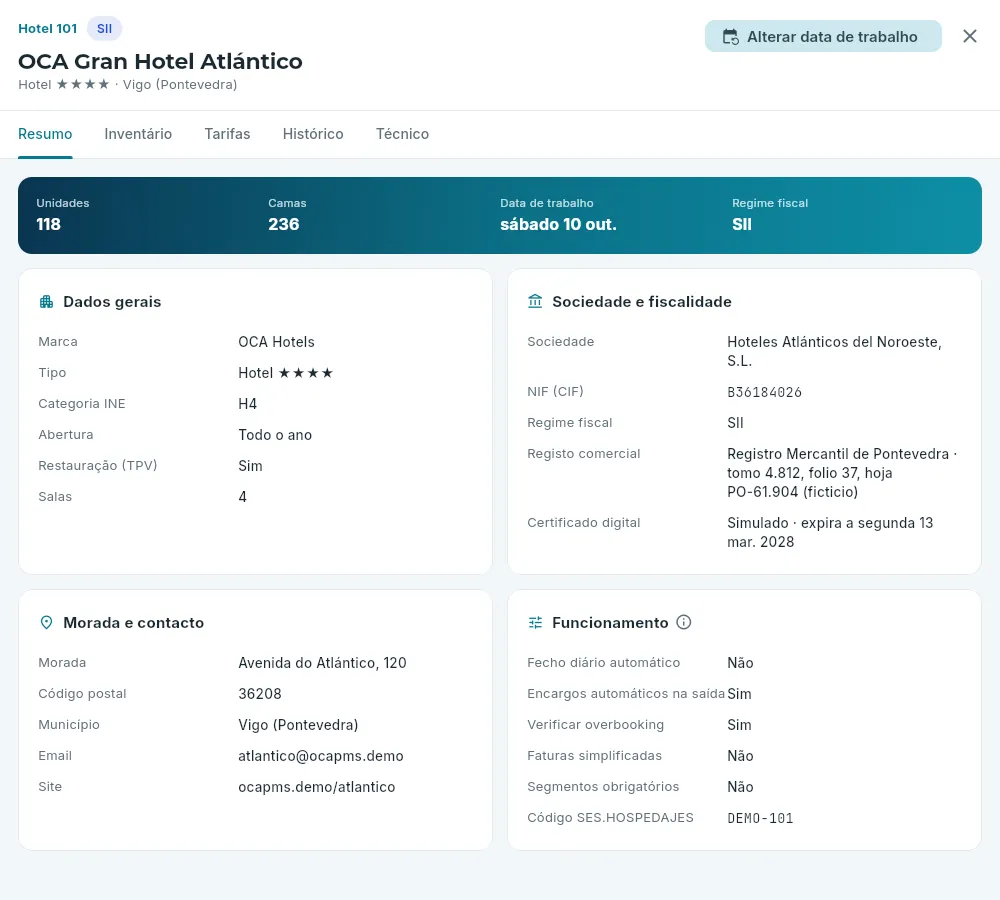Click the SII badge next to Hotel 101

tap(105, 29)
